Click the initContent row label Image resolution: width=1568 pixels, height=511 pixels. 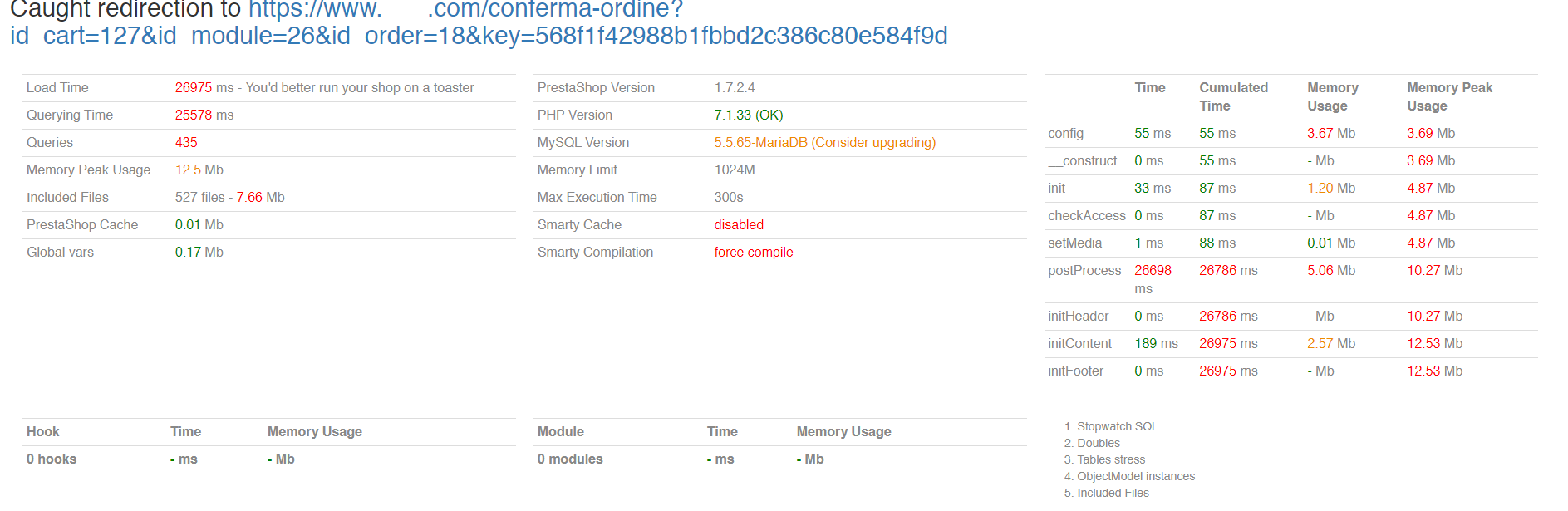(x=1079, y=343)
